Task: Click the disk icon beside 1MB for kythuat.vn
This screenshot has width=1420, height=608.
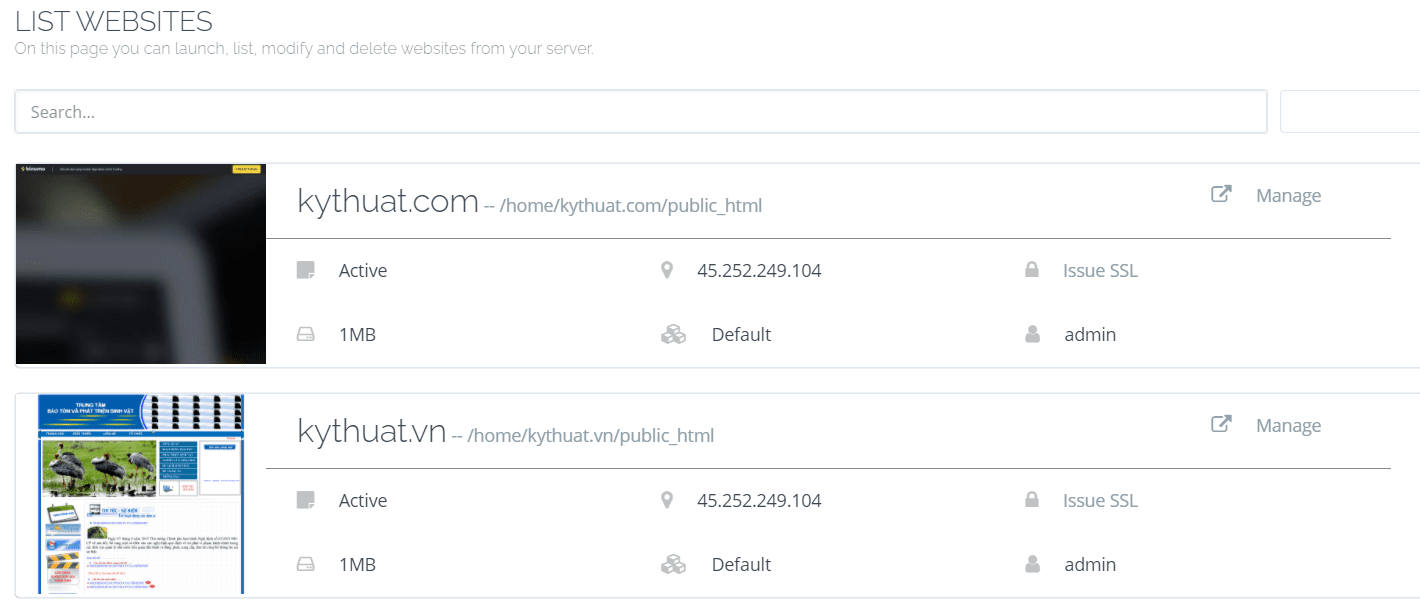Action: (306, 563)
